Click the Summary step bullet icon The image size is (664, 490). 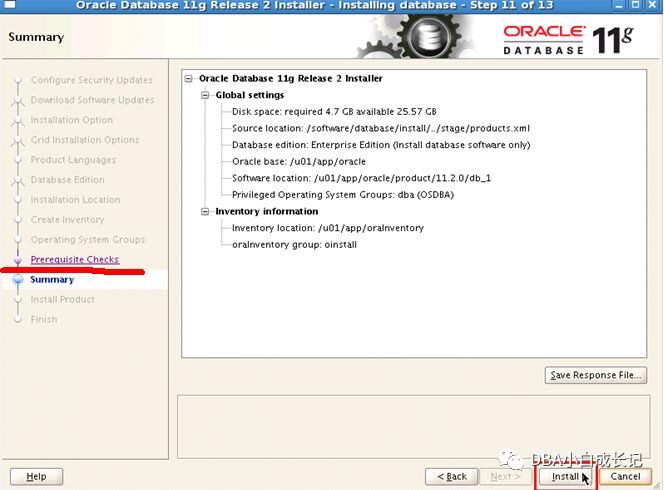[18, 280]
